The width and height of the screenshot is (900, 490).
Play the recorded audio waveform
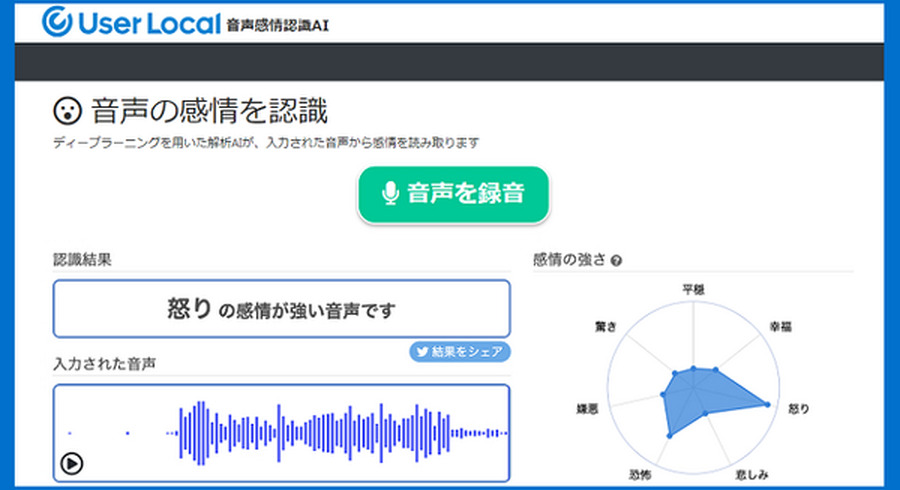tap(72, 463)
